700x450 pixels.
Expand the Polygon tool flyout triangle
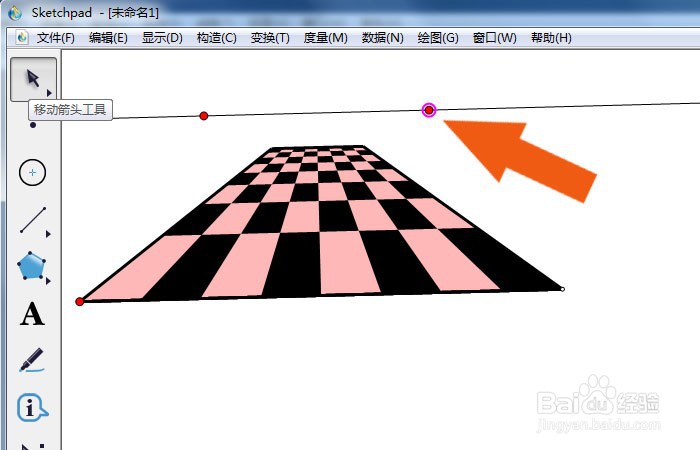tap(48, 281)
